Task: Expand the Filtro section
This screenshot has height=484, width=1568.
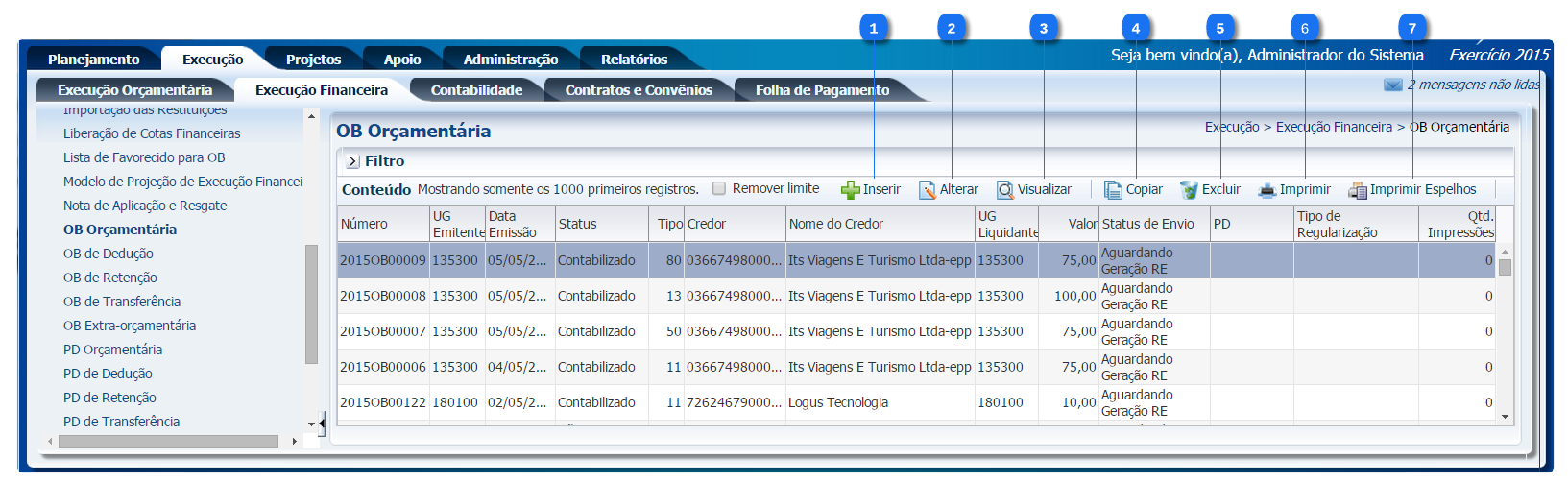Action: pyautogui.click(x=352, y=161)
